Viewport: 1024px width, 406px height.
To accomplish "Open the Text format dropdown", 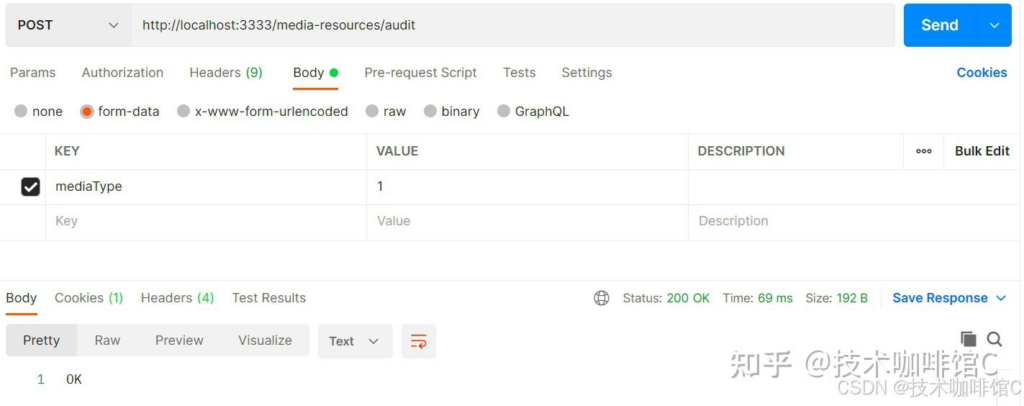I will point(354,341).
